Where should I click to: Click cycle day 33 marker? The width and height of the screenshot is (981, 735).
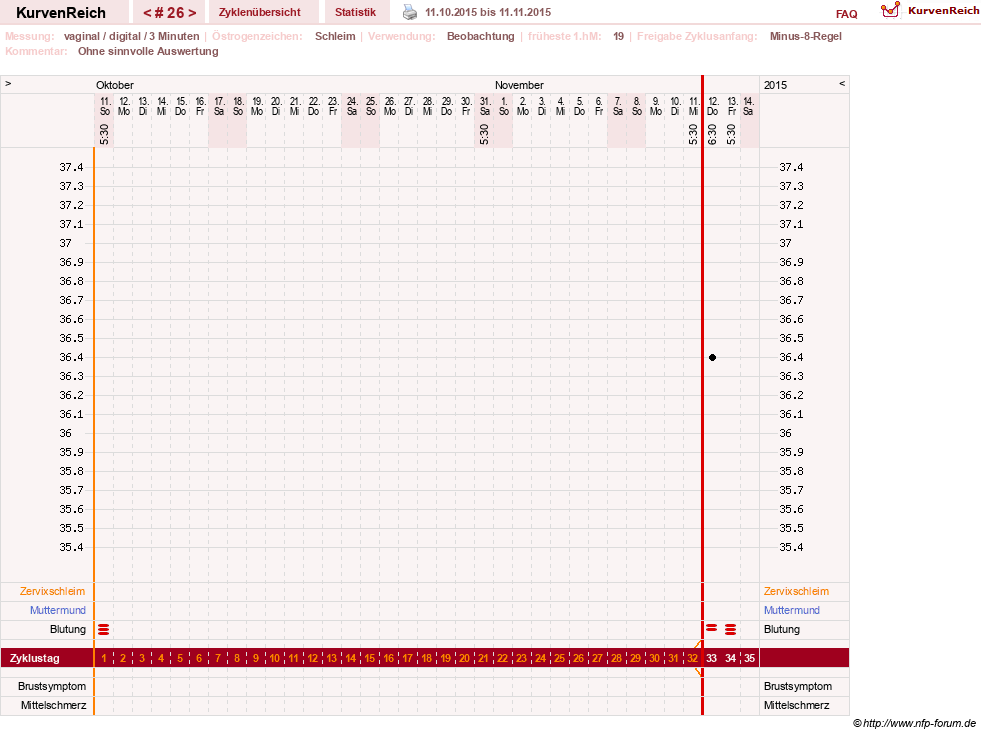711,658
